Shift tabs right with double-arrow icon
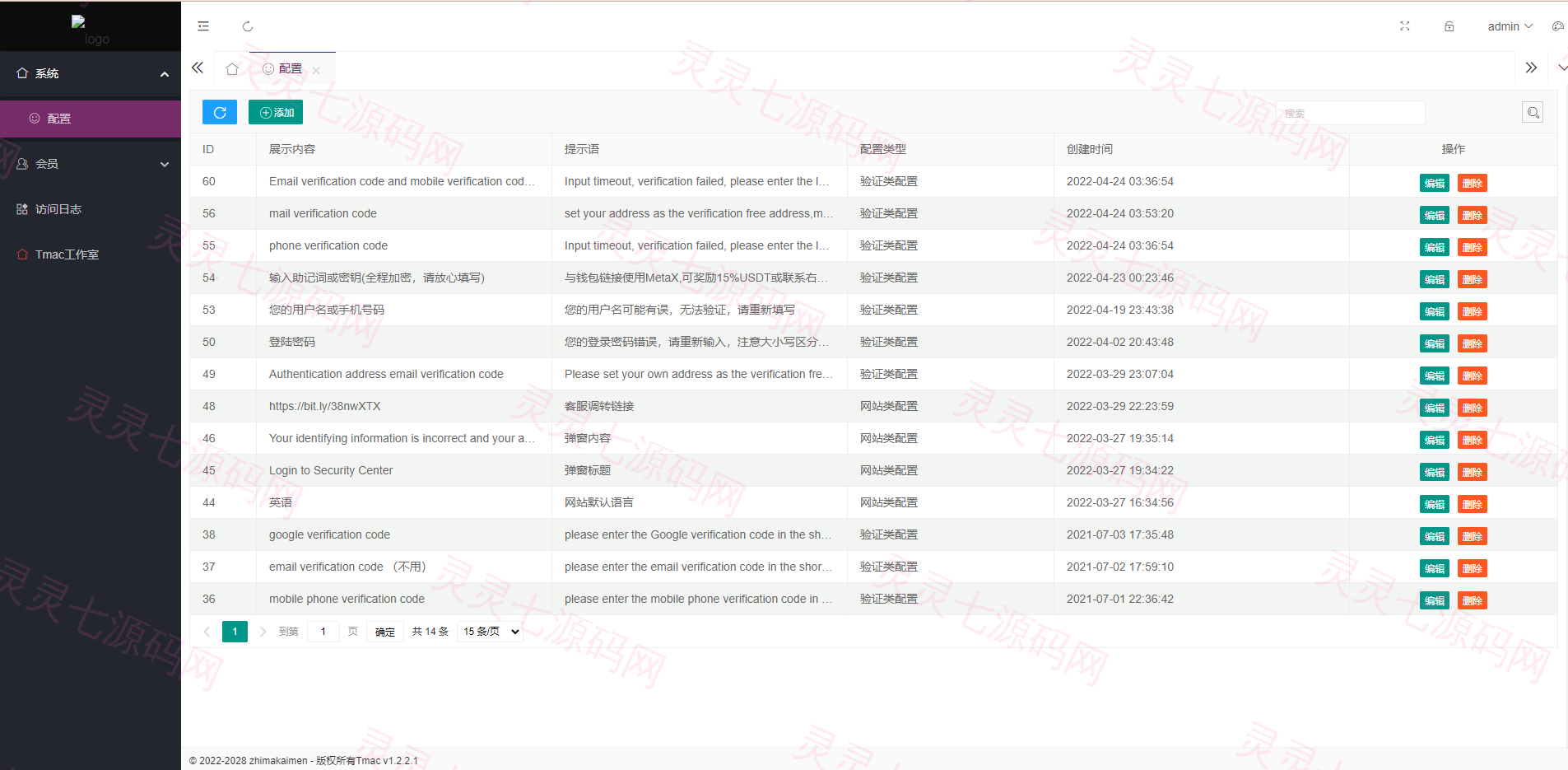The image size is (1568, 770). (x=1531, y=68)
